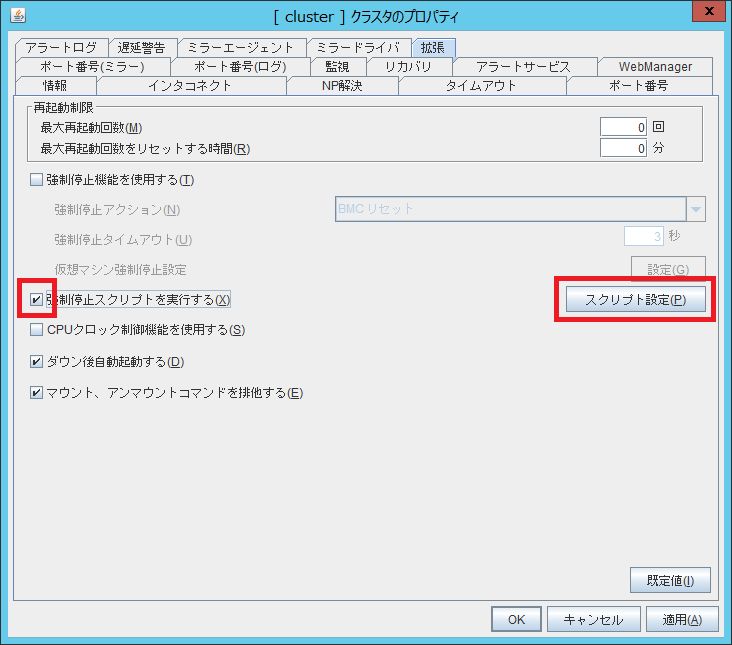The image size is (732, 645).
Task: Uncheck 強制停止スクリプトを実行する checkbox
Action: (x=37, y=300)
